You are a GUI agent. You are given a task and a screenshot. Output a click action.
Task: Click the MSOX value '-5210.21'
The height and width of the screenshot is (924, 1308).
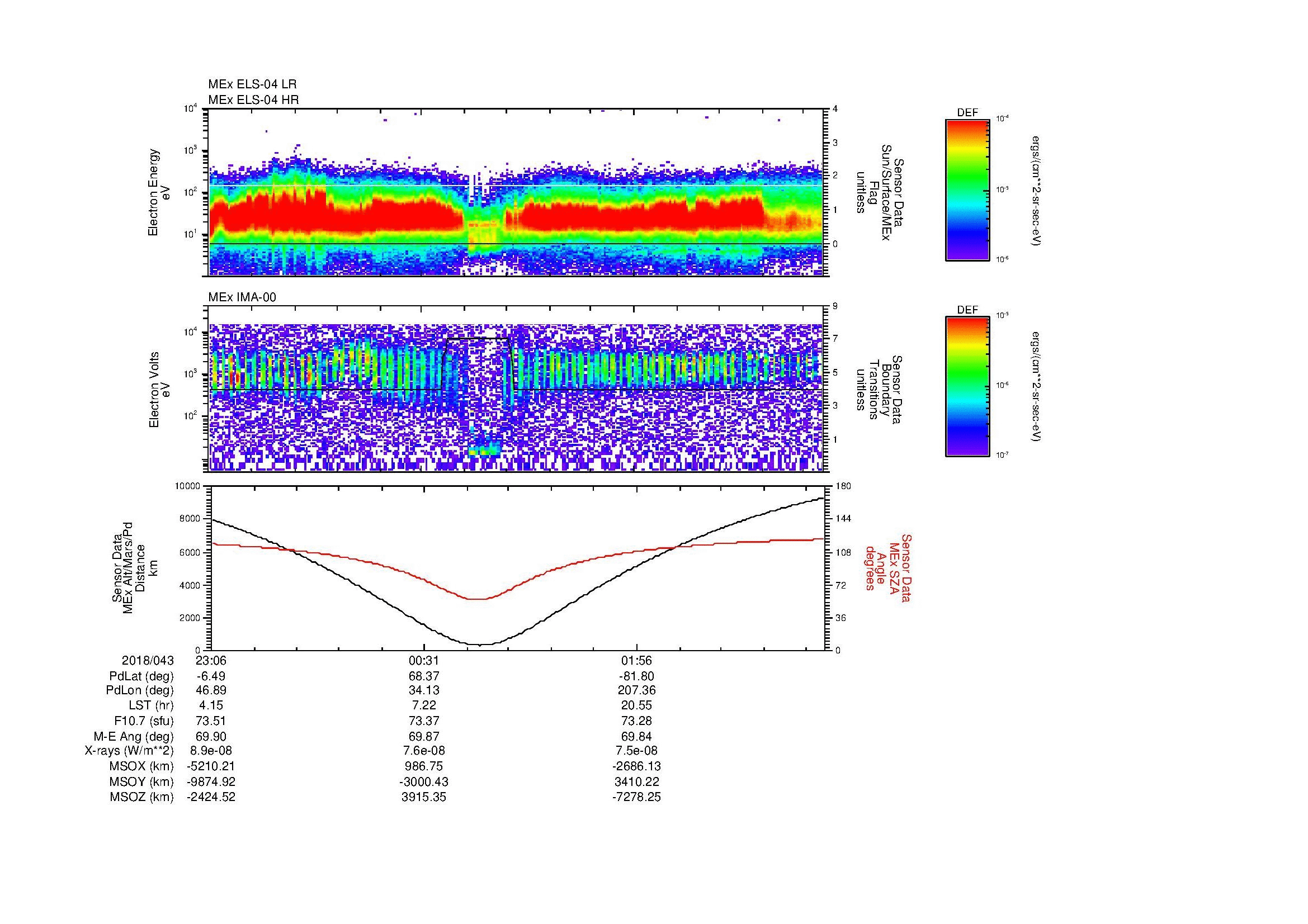click(211, 766)
